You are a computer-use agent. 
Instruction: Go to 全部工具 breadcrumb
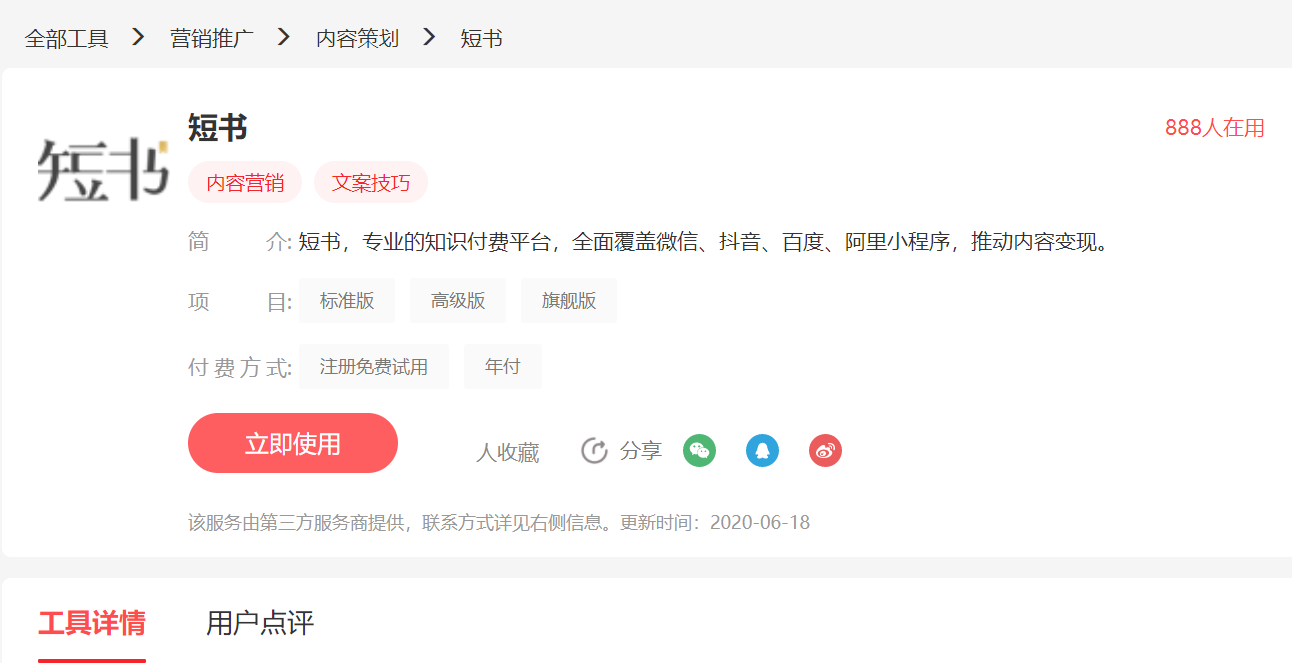point(66,38)
